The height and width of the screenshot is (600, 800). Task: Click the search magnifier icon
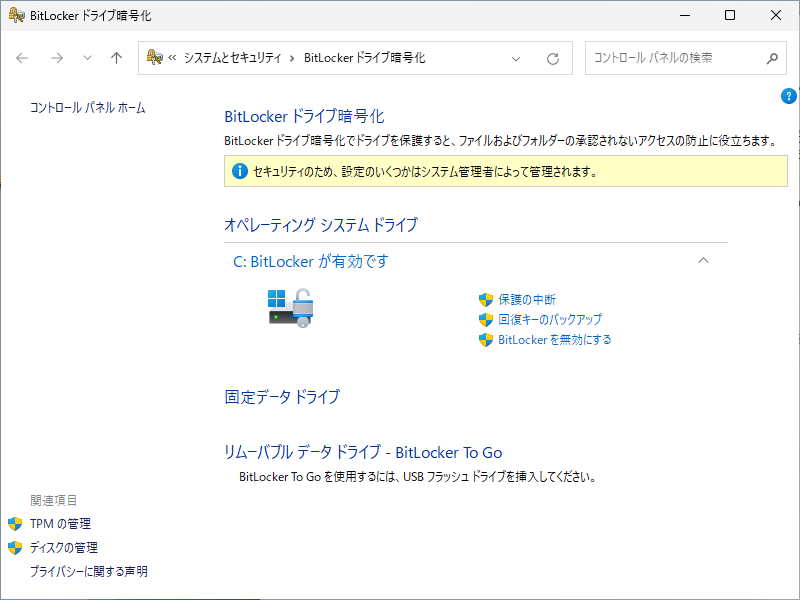772,59
